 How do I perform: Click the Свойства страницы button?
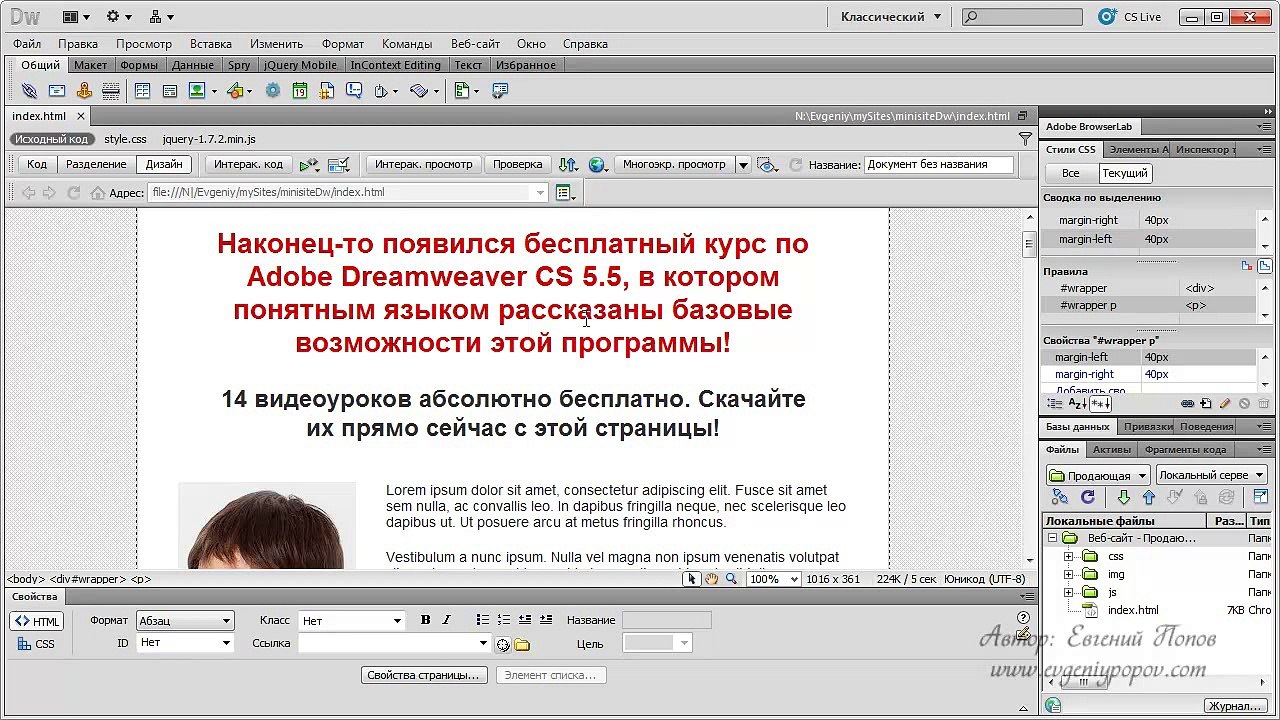pyautogui.click(x=425, y=675)
